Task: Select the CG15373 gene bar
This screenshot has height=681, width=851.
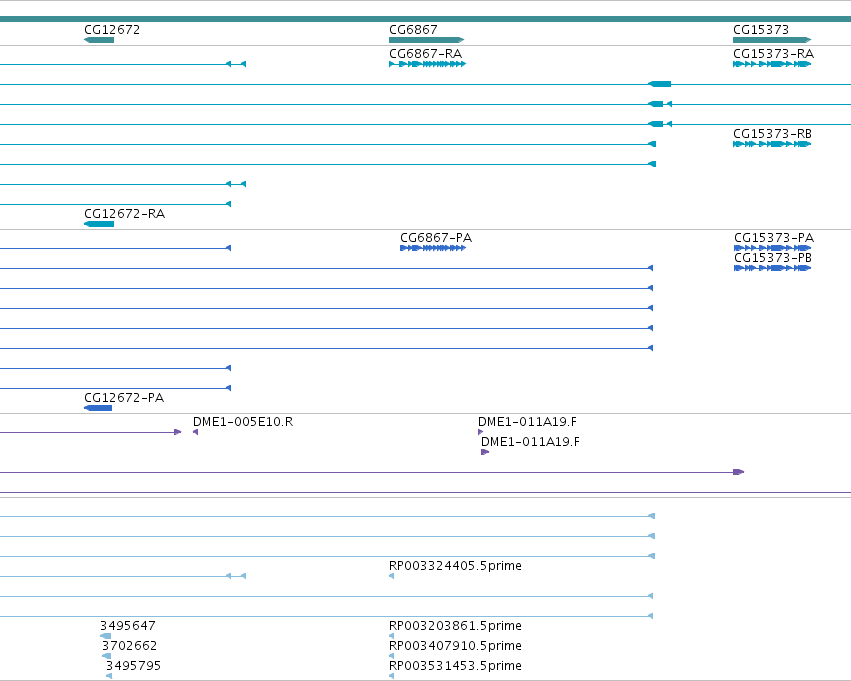Action: click(772, 40)
